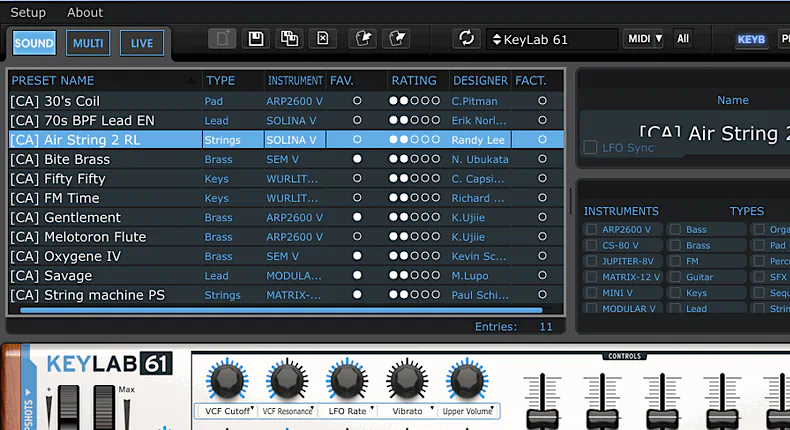Sort presets by INSTRUMENT column header
The height and width of the screenshot is (430, 790).
coord(295,81)
